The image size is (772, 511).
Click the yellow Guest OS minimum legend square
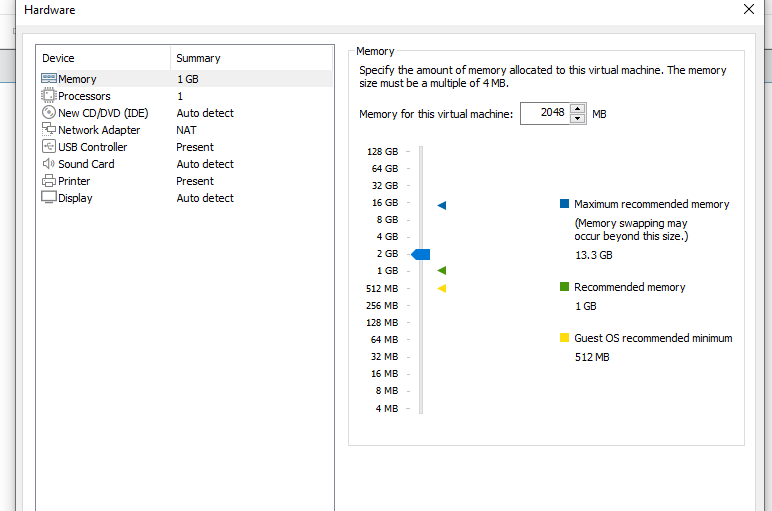[x=564, y=337]
